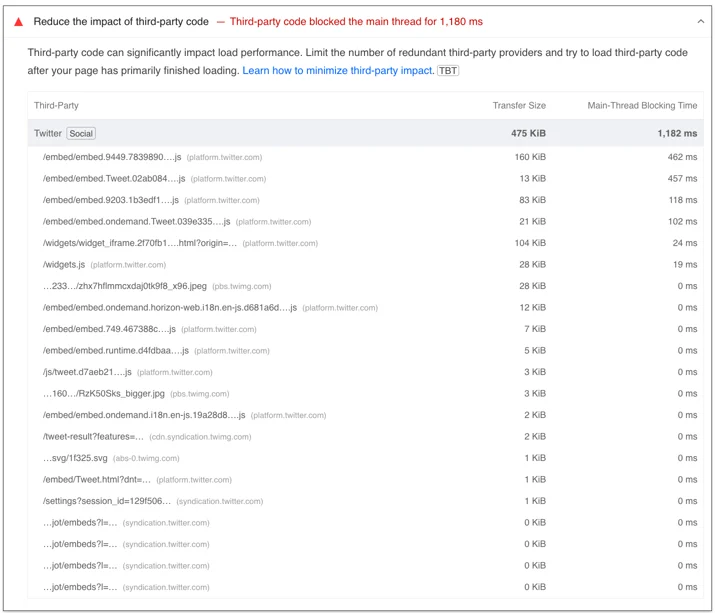Click the 457 ms blocking time value
Screen dimensions: 715x613
(682, 178)
